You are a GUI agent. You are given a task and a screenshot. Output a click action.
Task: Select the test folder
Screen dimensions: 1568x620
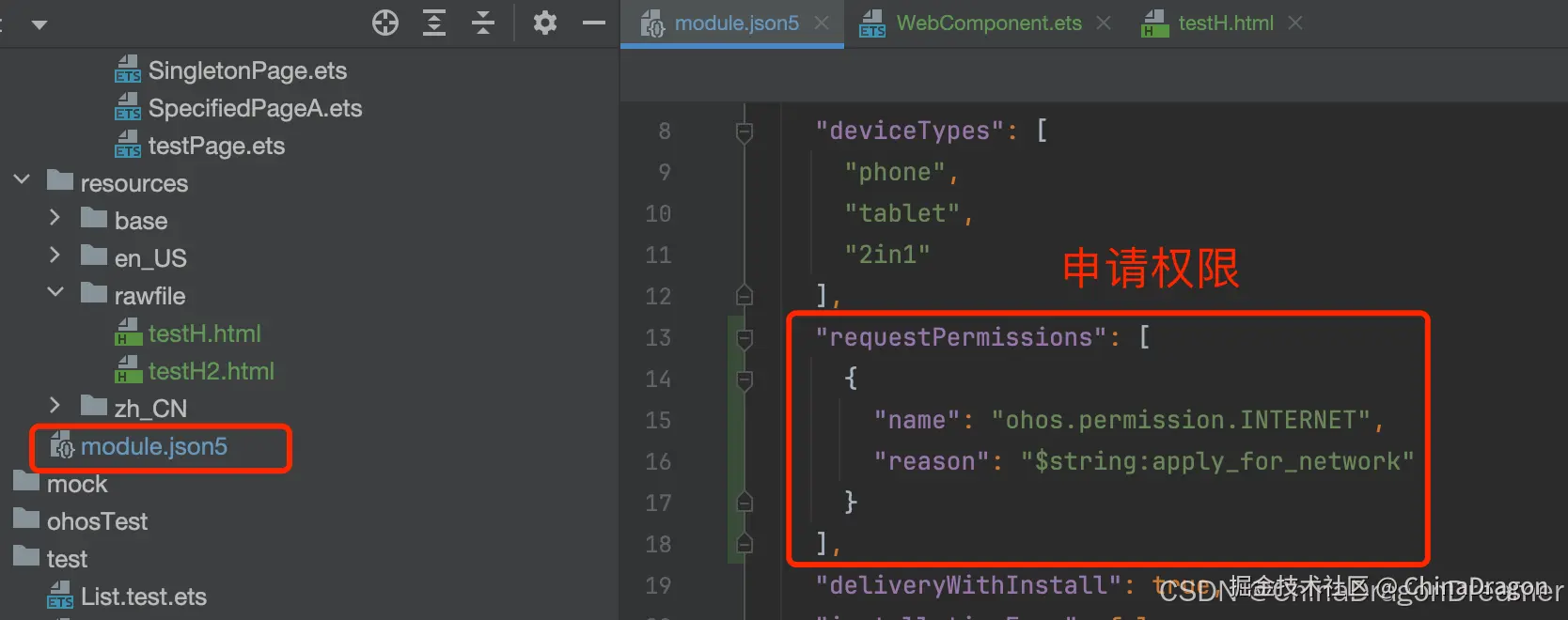point(67,559)
